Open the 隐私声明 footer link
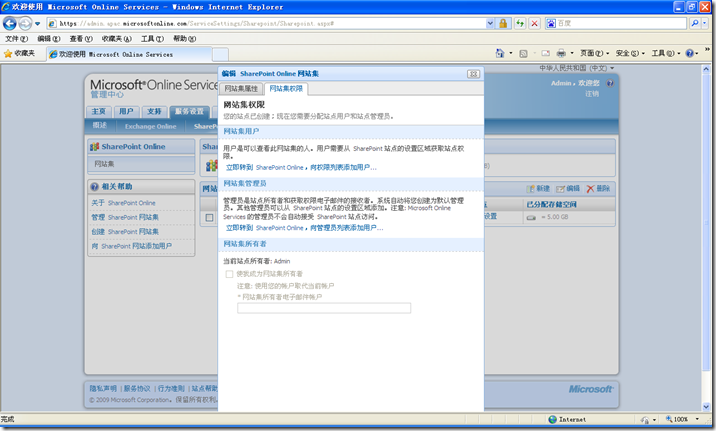The width and height of the screenshot is (716, 431). (x=103, y=389)
